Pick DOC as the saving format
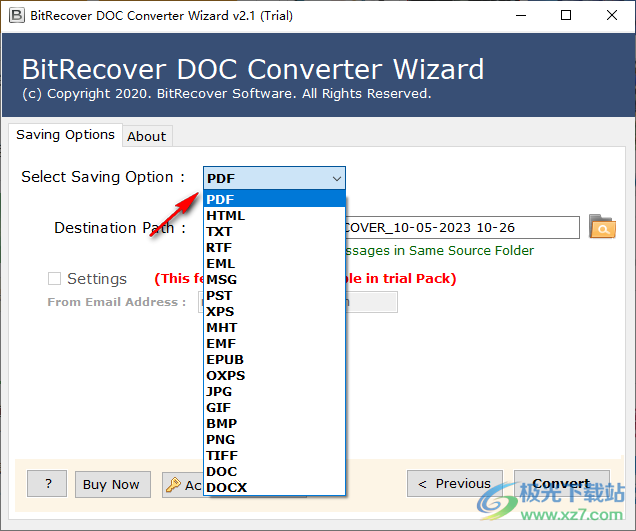This screenshot has height=531, width=636. (x=275, y=472)
